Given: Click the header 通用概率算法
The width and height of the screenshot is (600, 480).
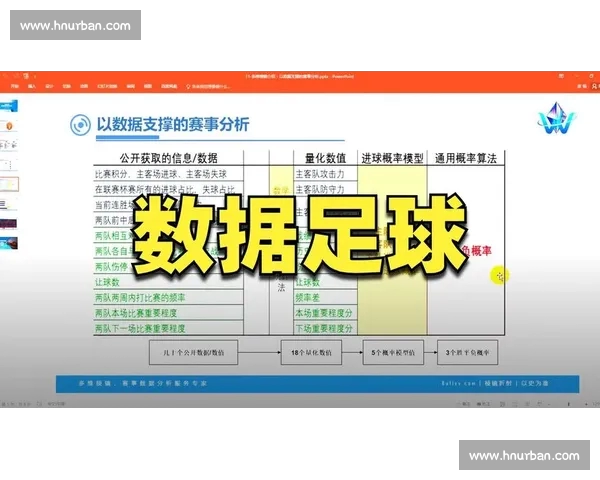Looking at the screenshot, I should 466,158.
